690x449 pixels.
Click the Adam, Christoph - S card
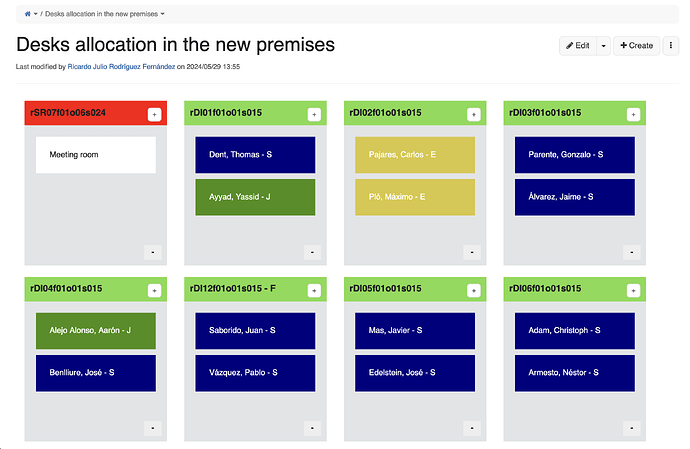pyautogui.click(x=575, y=331)
